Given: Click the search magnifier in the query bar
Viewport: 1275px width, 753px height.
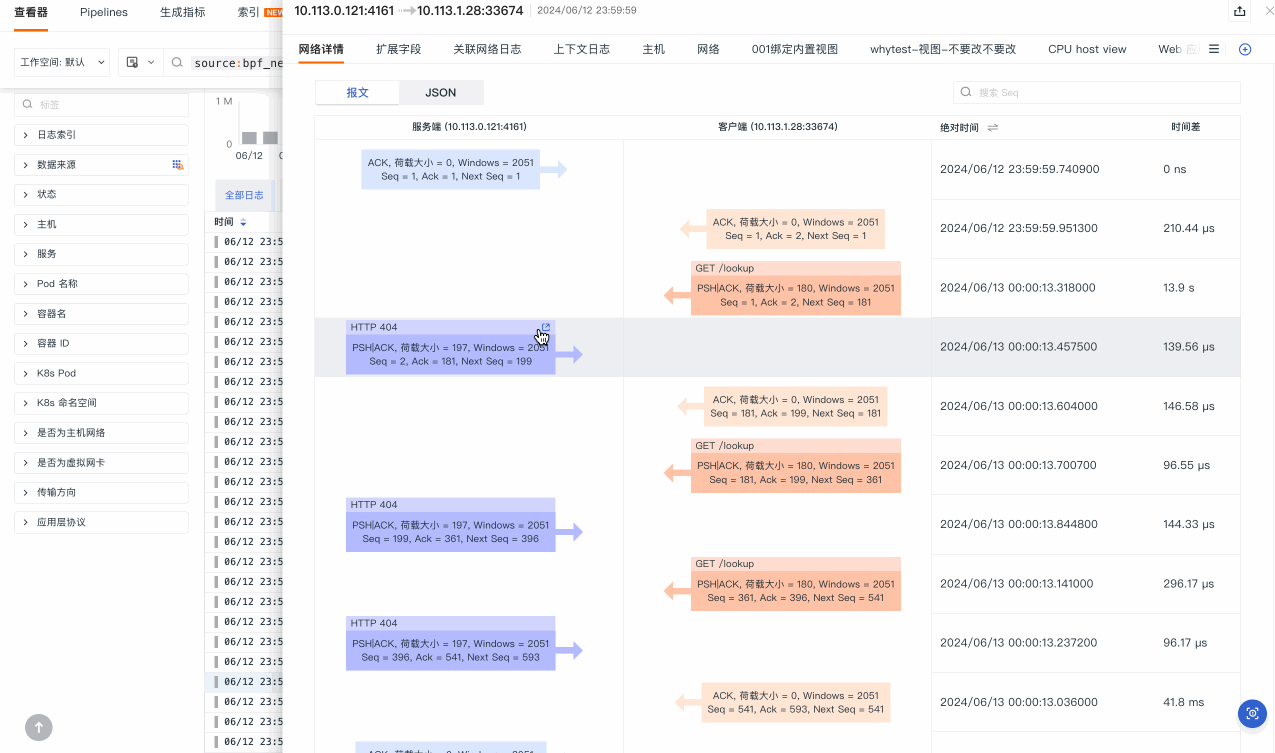Looking at the screenshot, I should click(x=177, y=63).
